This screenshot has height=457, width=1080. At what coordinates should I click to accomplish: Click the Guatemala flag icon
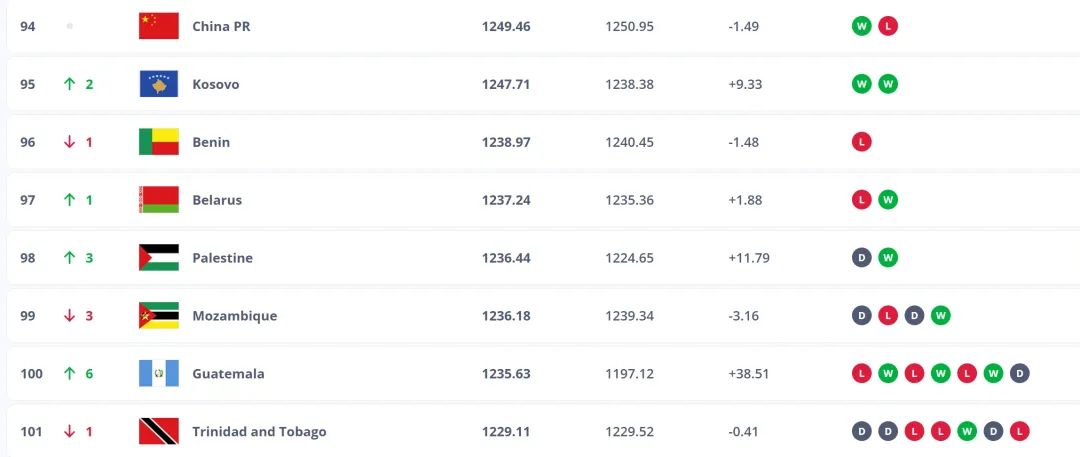click(158, 374)
